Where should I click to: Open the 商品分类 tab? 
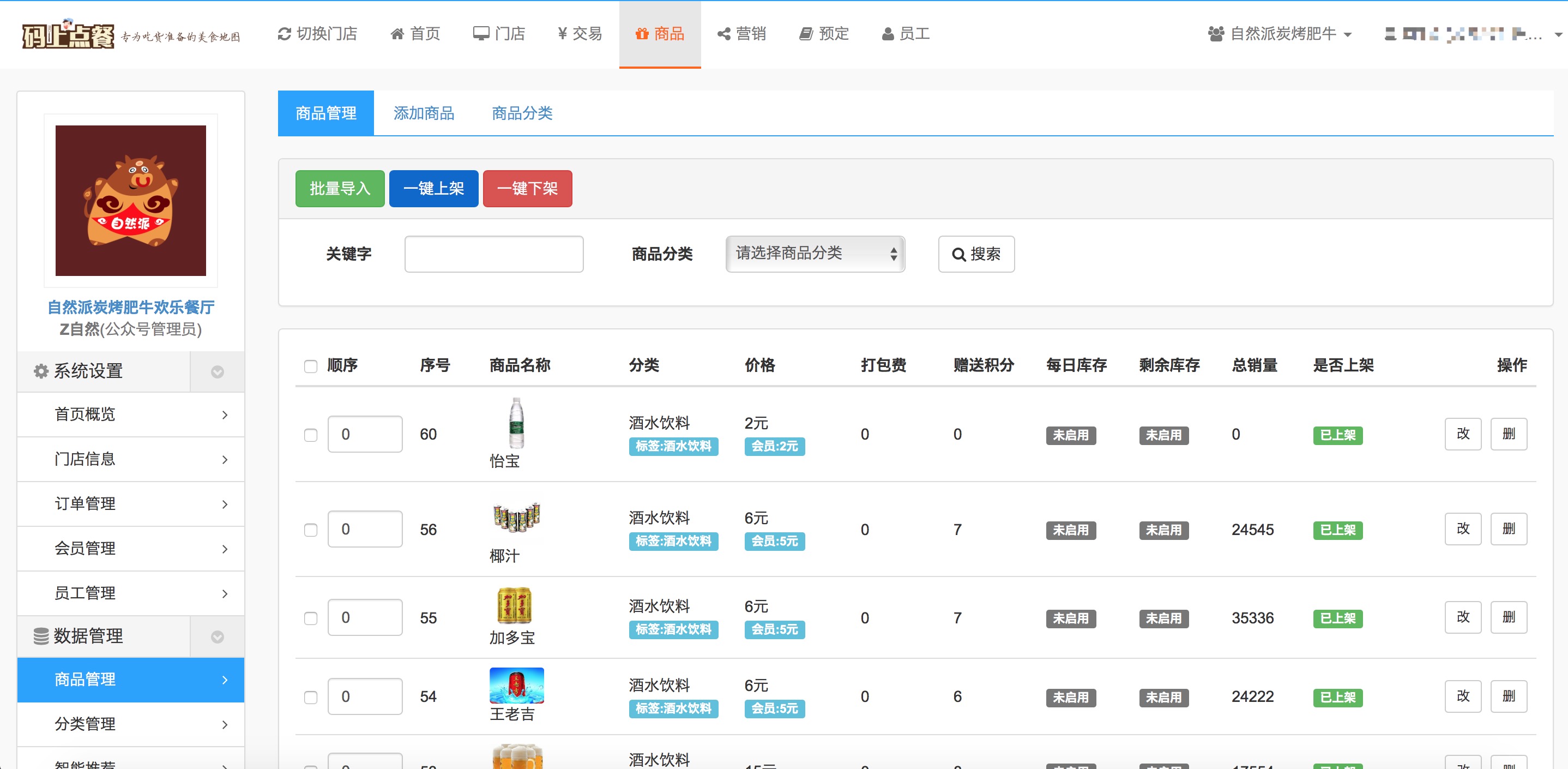(x=522, y=113)
